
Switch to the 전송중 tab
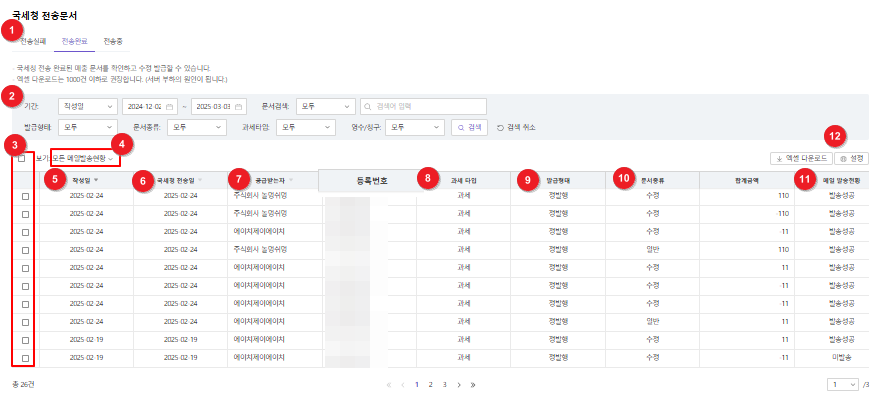tap(114, 42)
